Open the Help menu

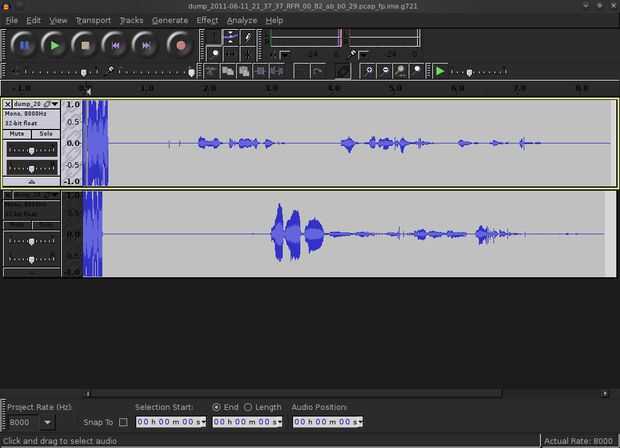click(x=274, y=20)
